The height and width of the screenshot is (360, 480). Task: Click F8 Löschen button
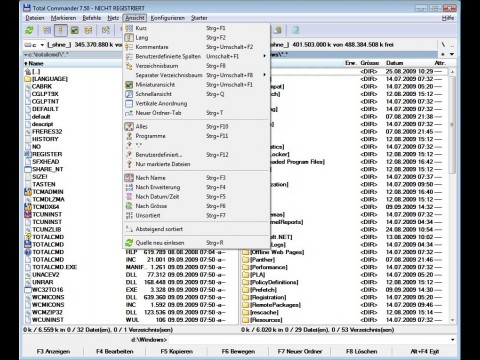coord(362,351)
